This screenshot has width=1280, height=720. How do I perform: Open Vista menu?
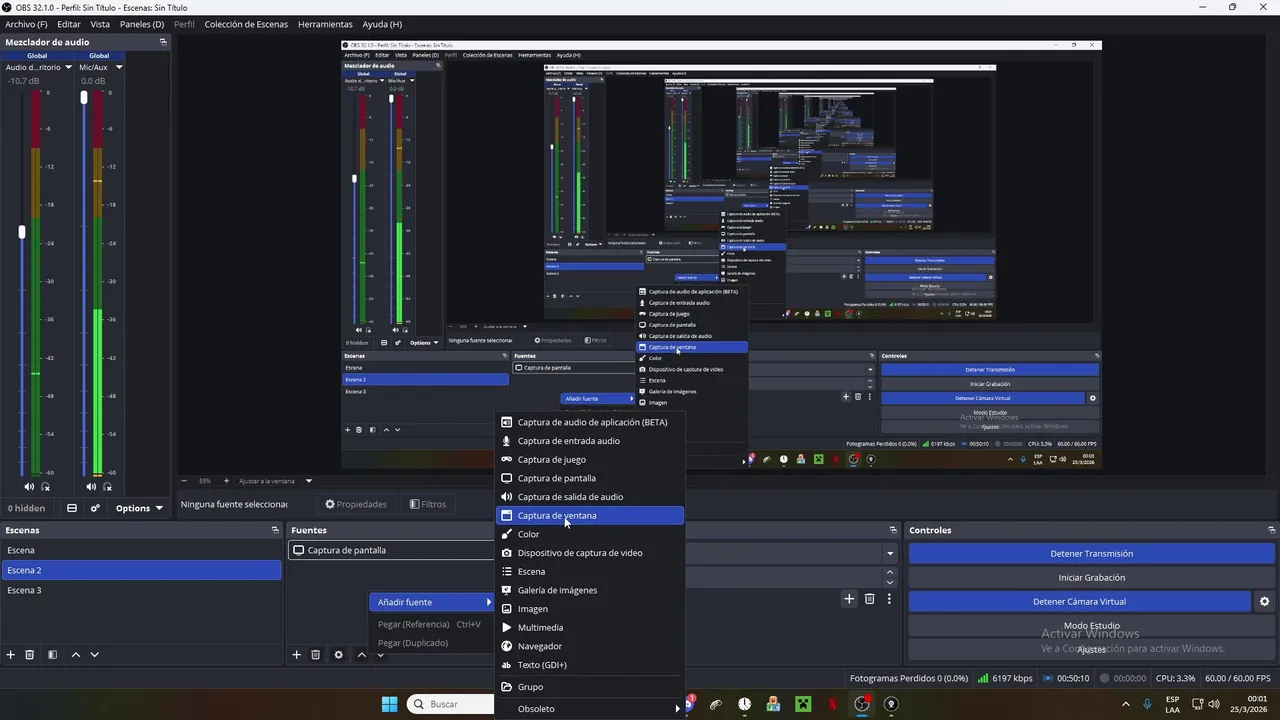pos(100,24)
